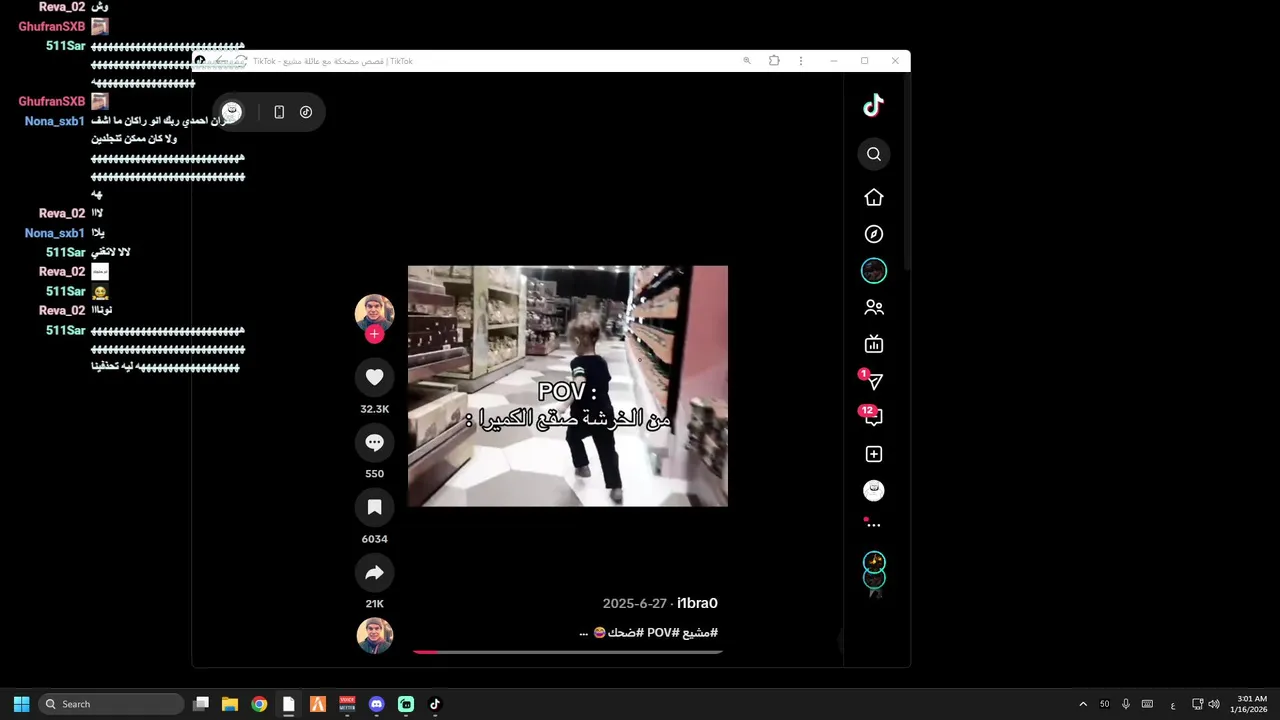Image resolution: width=1280 pixels, height=720 pixels.
Task: Open the volume control in tray
Action: point(1214,704)
